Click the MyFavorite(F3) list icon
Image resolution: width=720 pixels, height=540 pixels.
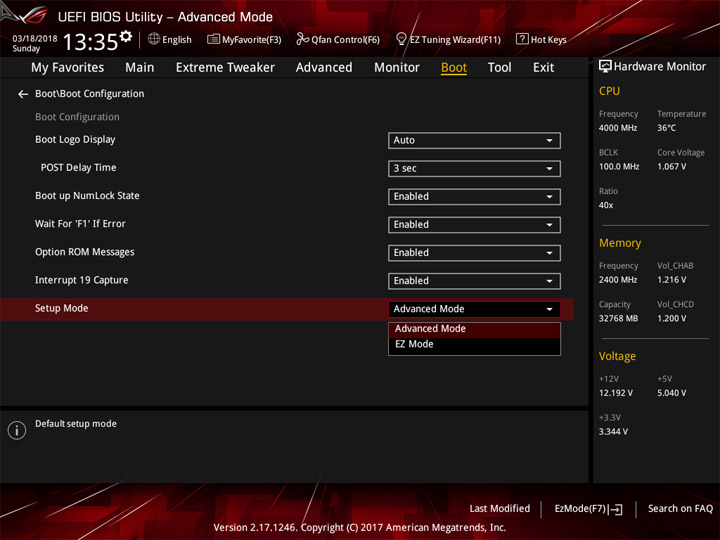(213, 39)
